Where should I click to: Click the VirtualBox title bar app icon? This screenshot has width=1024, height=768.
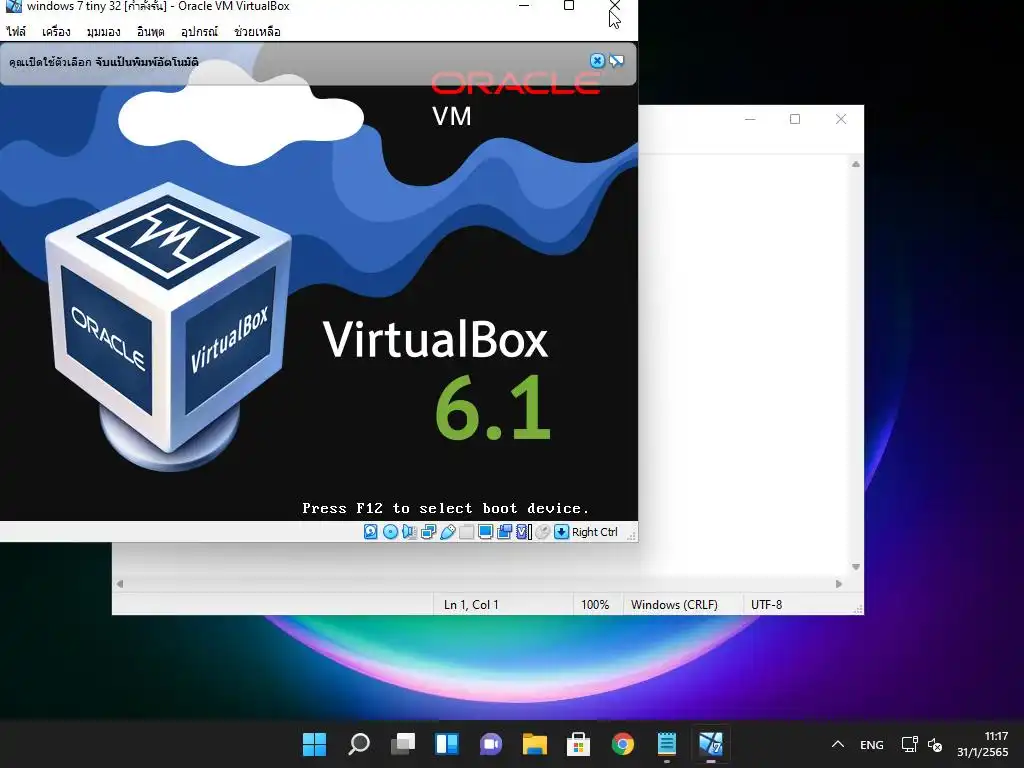coord(13,6)
